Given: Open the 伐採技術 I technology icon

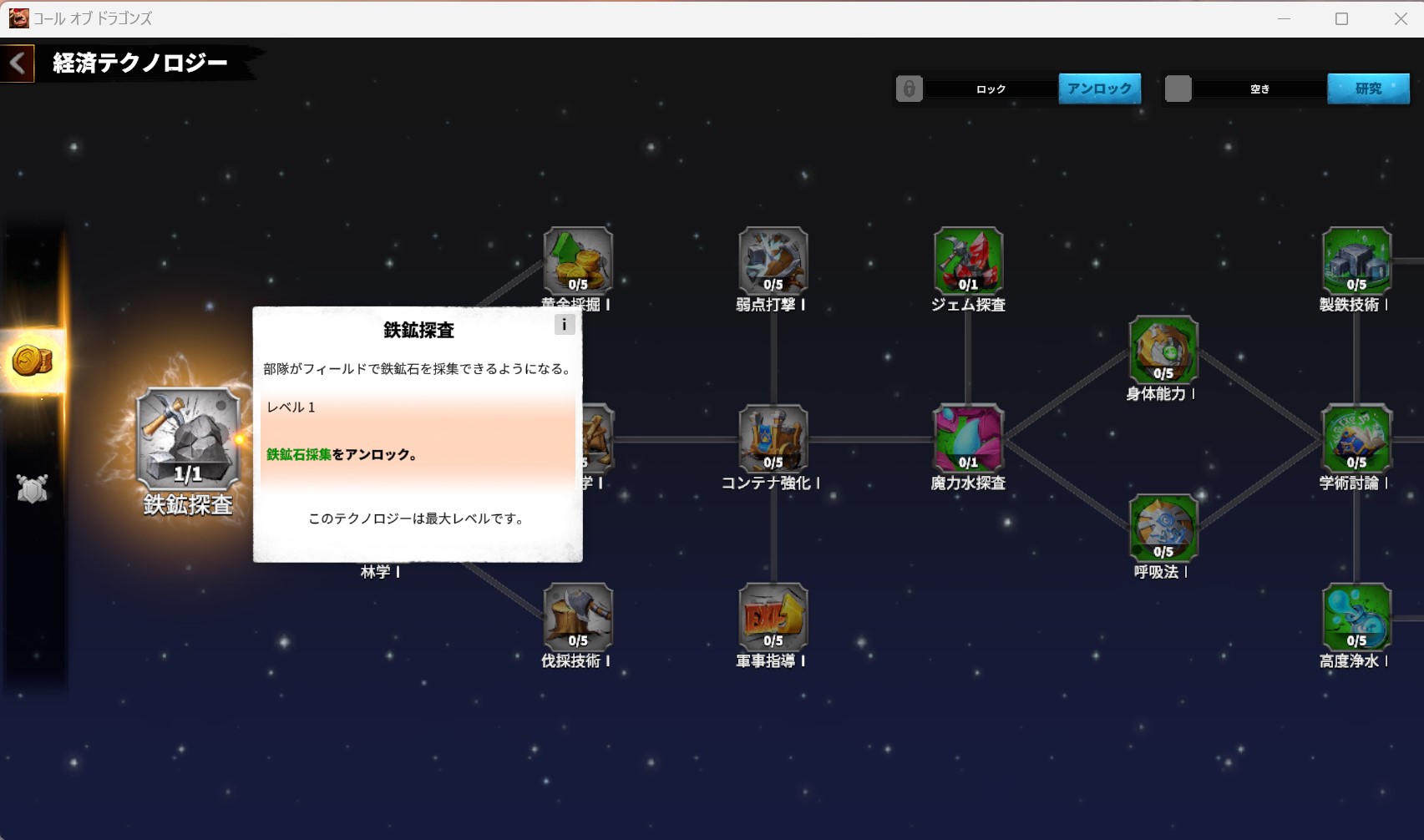Looking at the screenshot, I should 578,617.
